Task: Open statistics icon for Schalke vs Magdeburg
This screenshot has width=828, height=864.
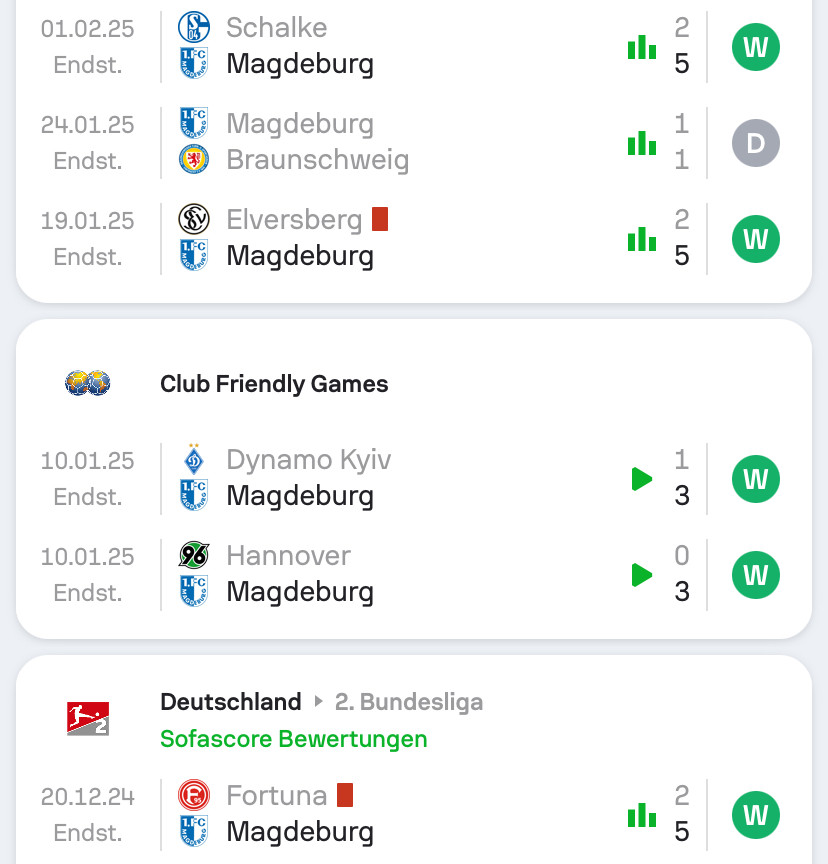Action: tap(641, 47)
